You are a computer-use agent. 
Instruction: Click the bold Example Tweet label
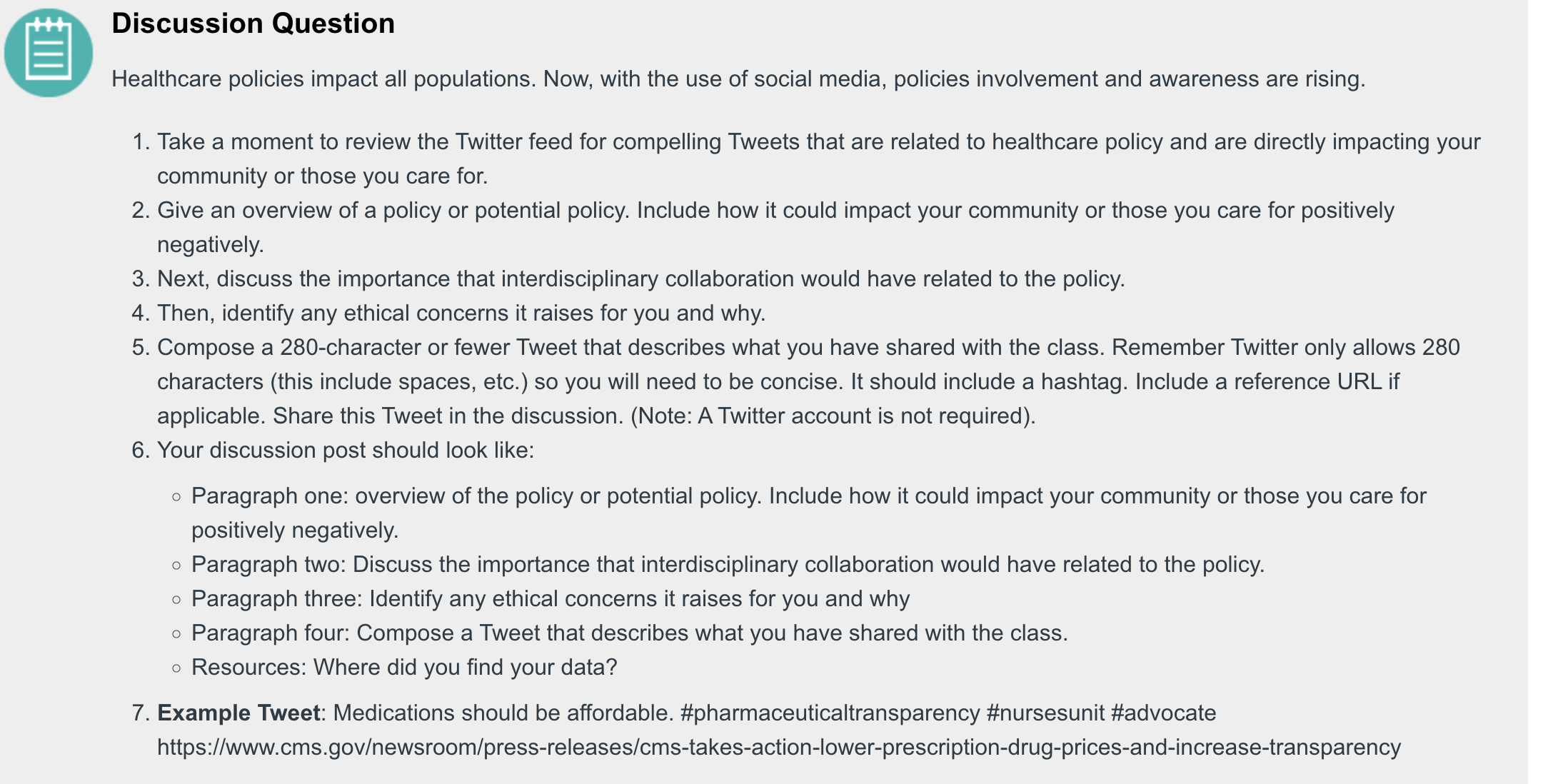click(x=238, y=713)
